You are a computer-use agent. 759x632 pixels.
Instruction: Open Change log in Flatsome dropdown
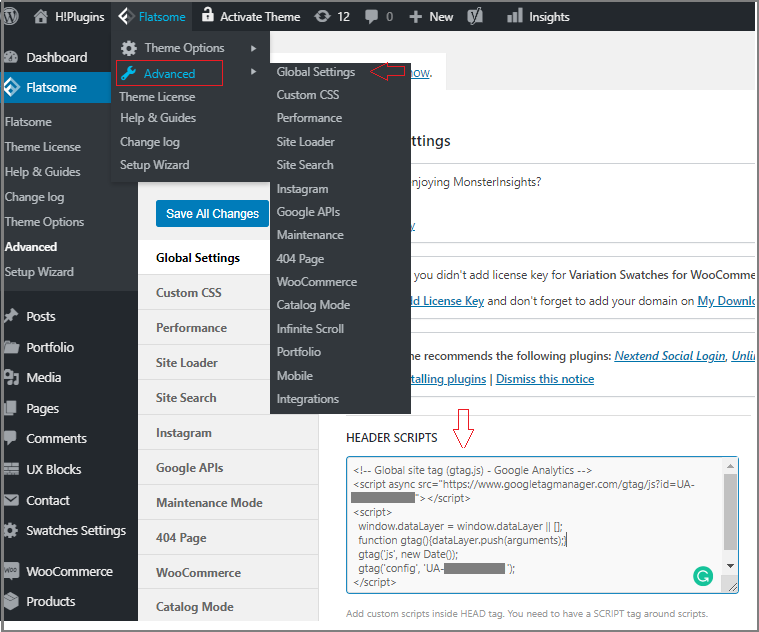[x=150, y=142]
